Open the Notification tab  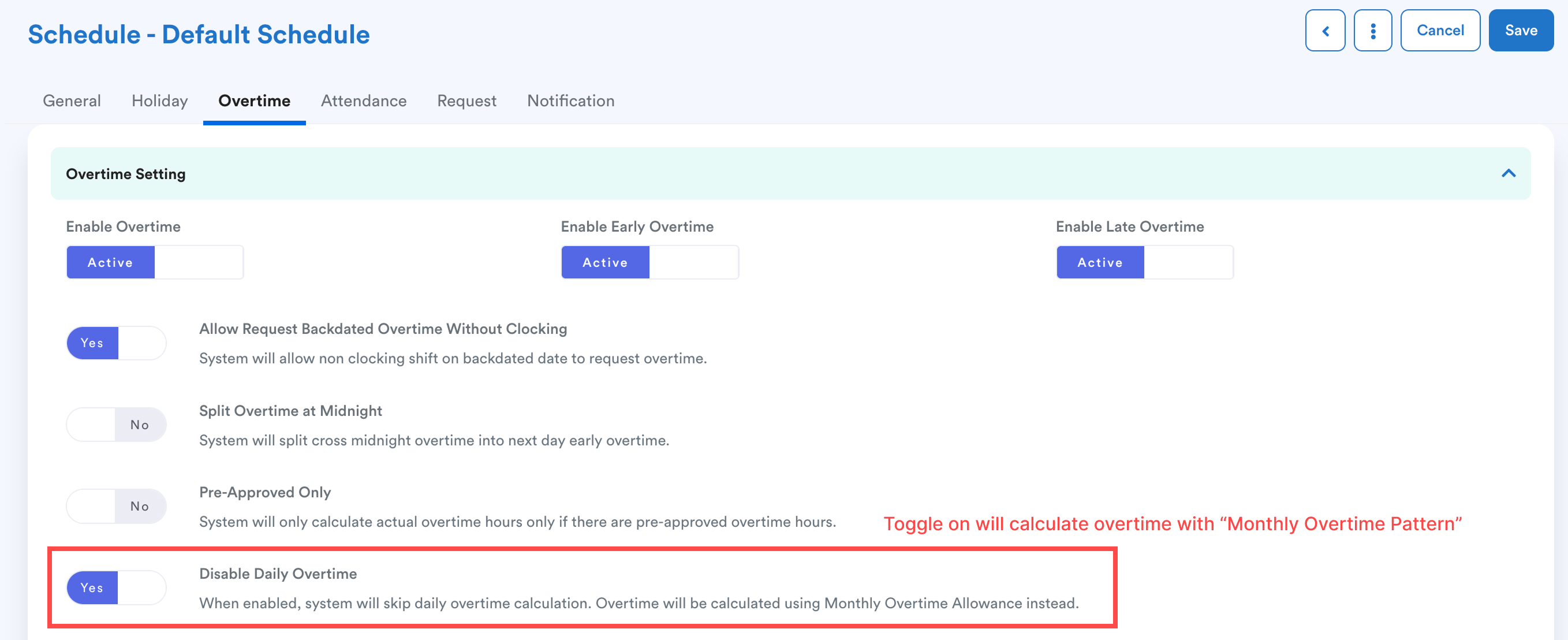tap(570, 101)
